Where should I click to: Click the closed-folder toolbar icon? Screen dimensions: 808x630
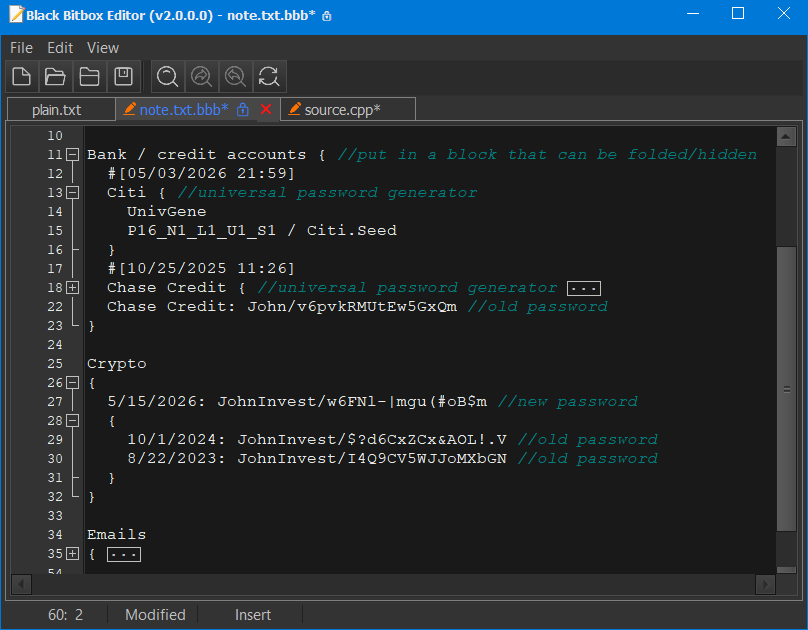click(x=89, y=77)
